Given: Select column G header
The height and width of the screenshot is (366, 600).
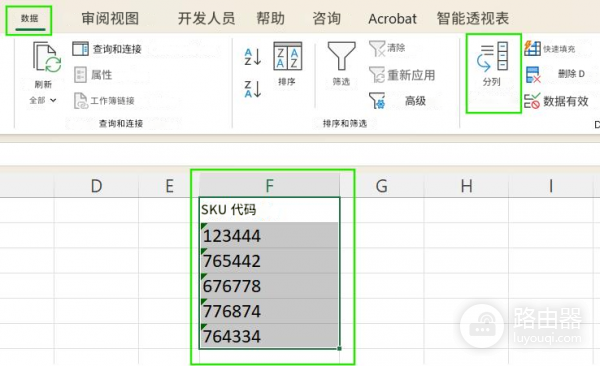Looking at the screenshot, I should pyautogui.click(x=382, y=186).
